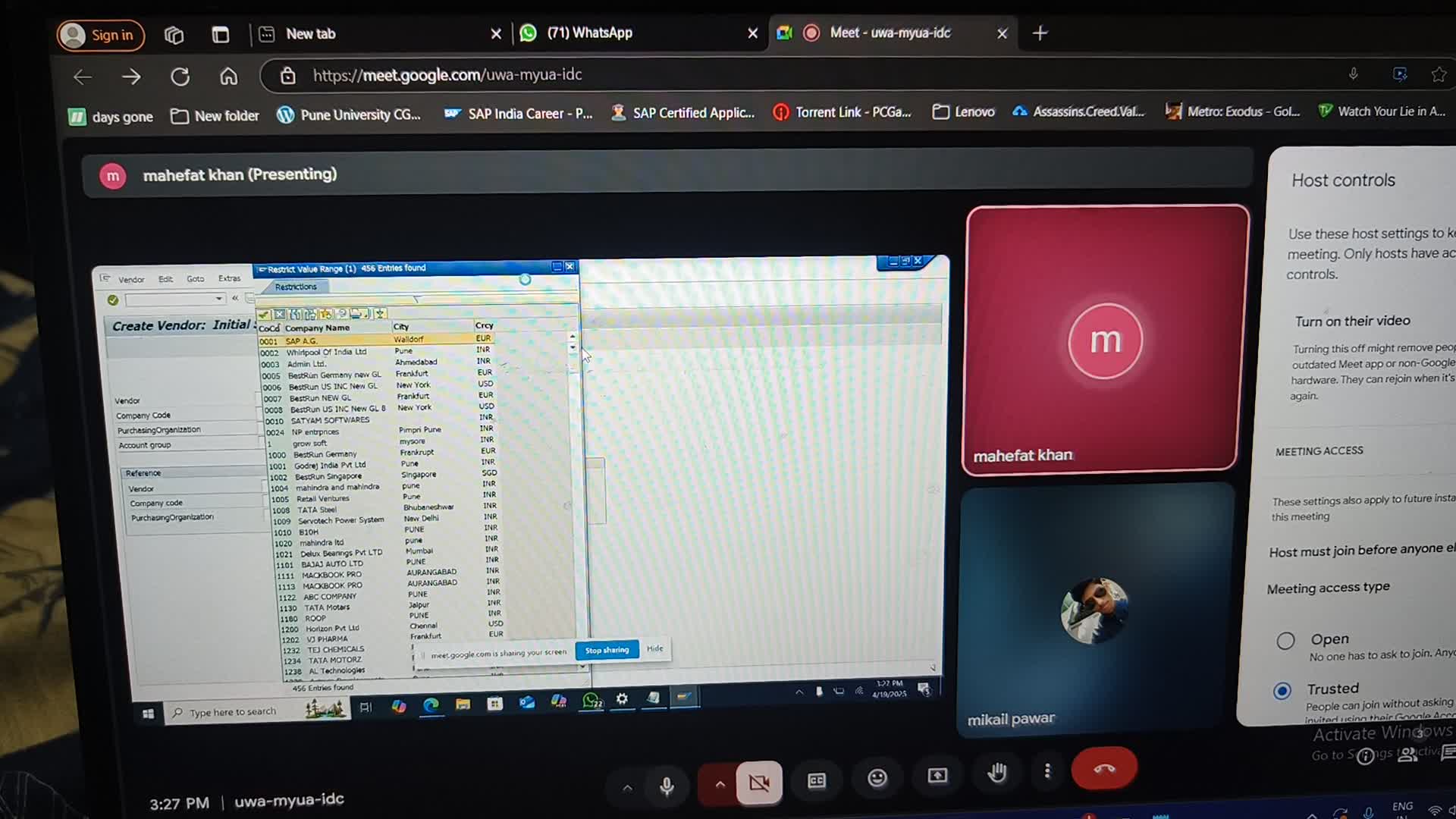Image resolution: width=1456 pixels, height=819 pixels.
Task: Open the Goto menu in SAP window
Action: tap(196, 279)
